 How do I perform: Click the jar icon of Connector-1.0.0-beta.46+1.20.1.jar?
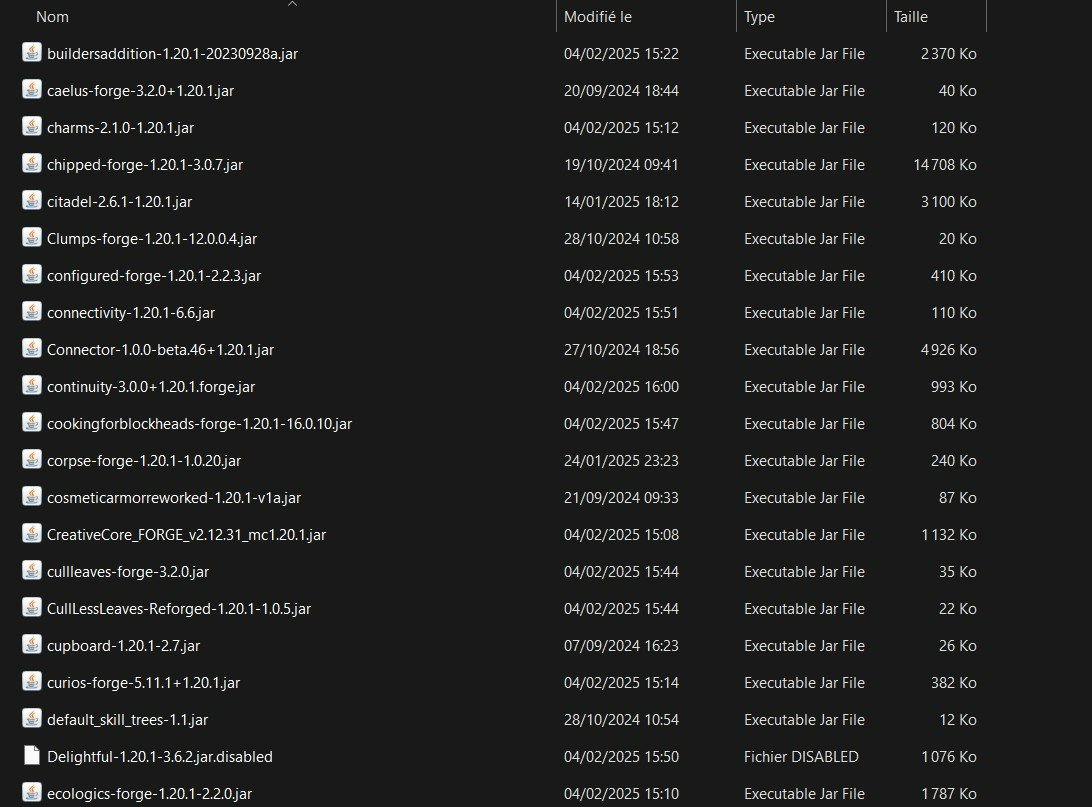(x=31, y=349)
